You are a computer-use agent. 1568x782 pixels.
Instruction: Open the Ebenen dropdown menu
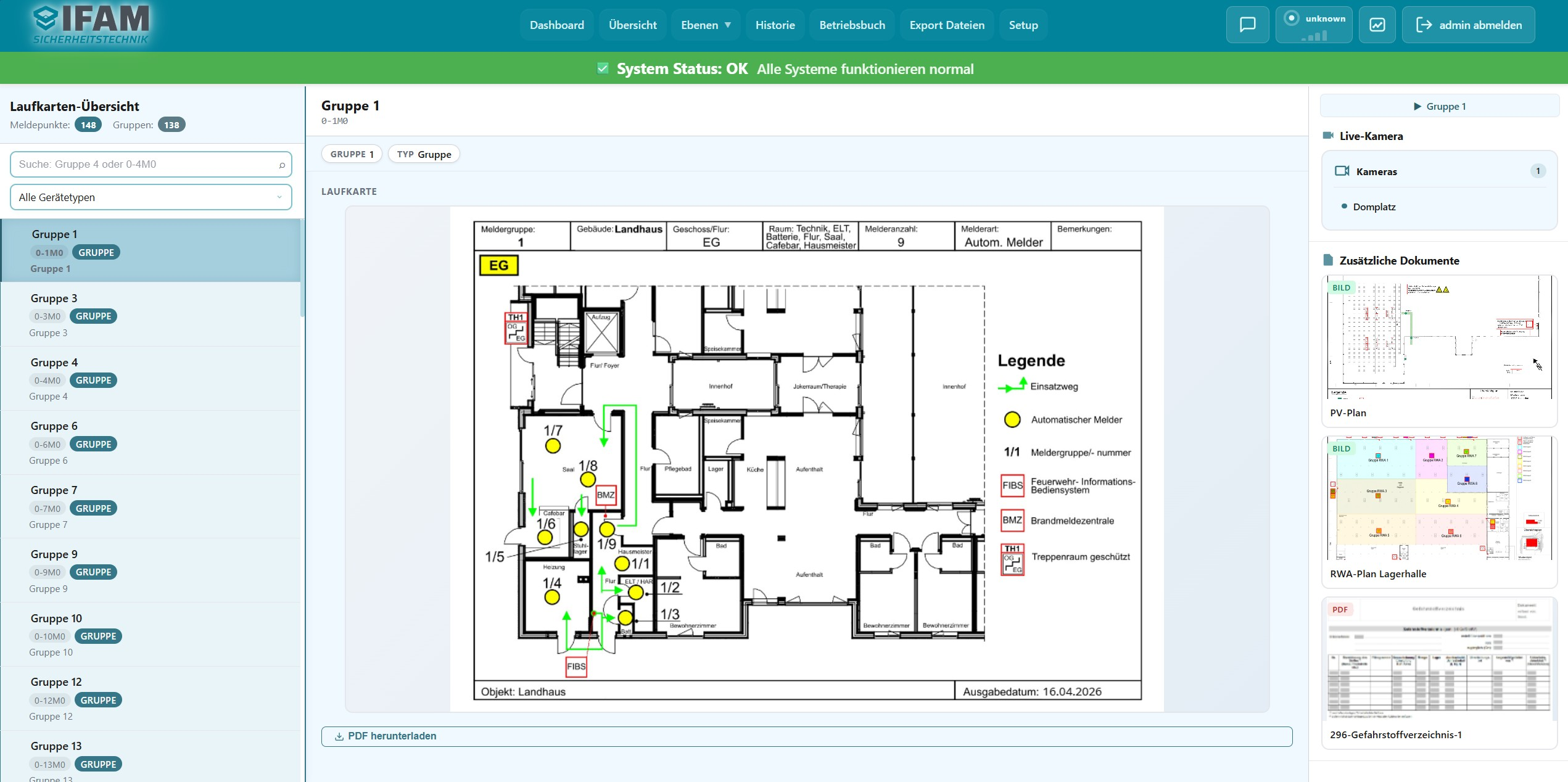pyautogui.click(x=706, y=25)
